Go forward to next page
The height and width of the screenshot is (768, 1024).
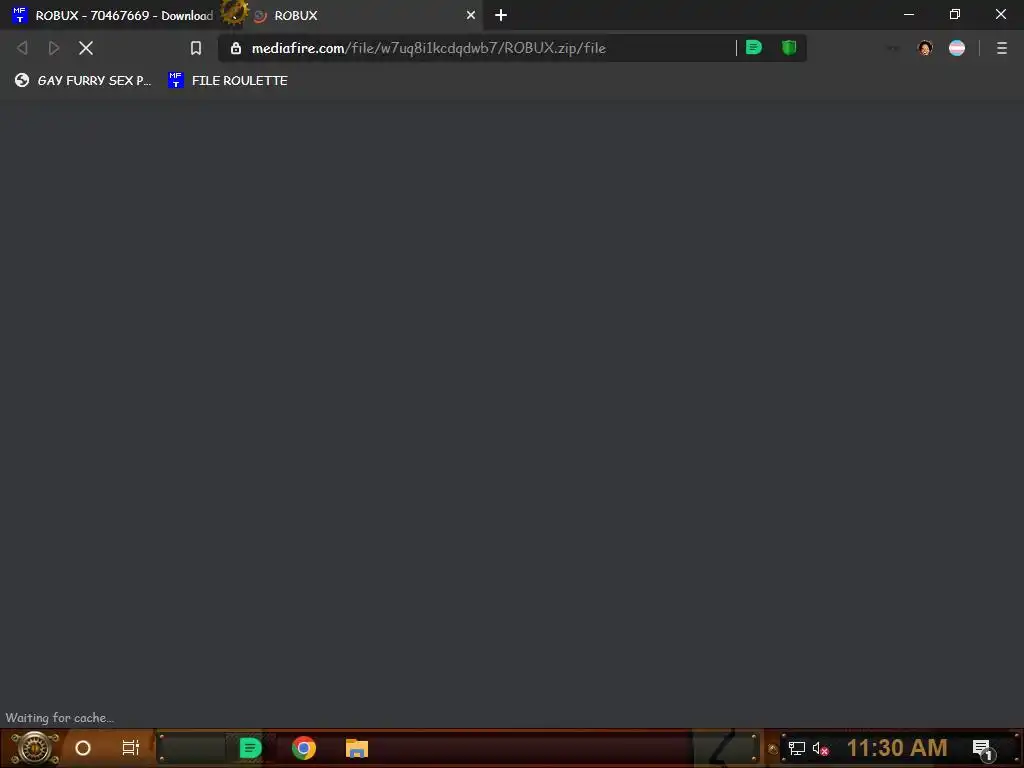[54, 48]
